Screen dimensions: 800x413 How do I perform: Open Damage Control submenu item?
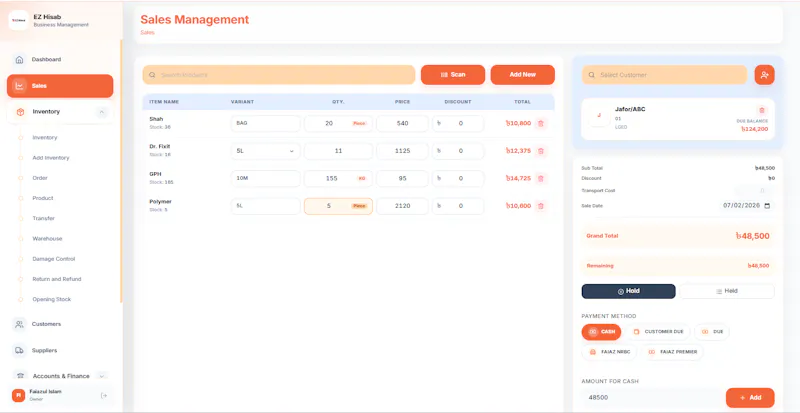pos(54,259)
